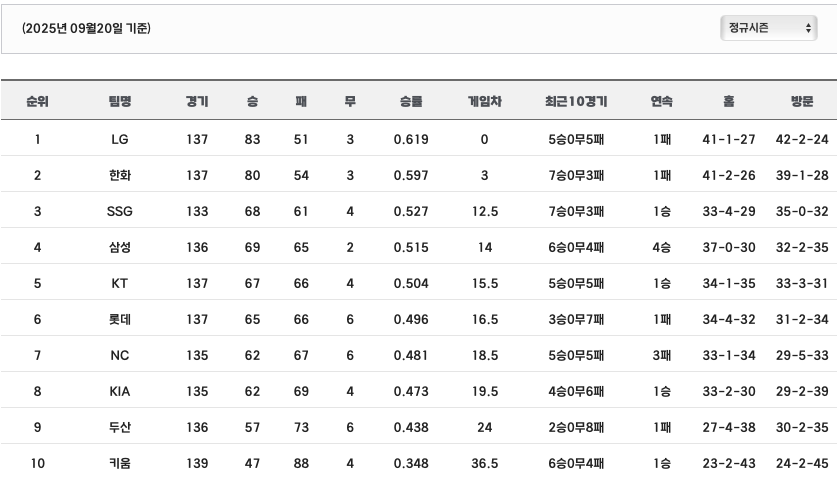837x478 pixels.
Task: Click 롯데's away record 31-2-34
Action: (x=802, y=319)
